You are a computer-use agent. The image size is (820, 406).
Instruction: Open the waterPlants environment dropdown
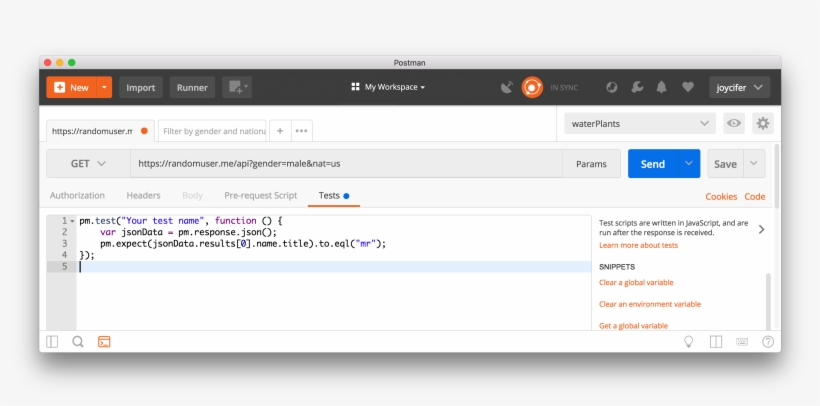point(640,123)
